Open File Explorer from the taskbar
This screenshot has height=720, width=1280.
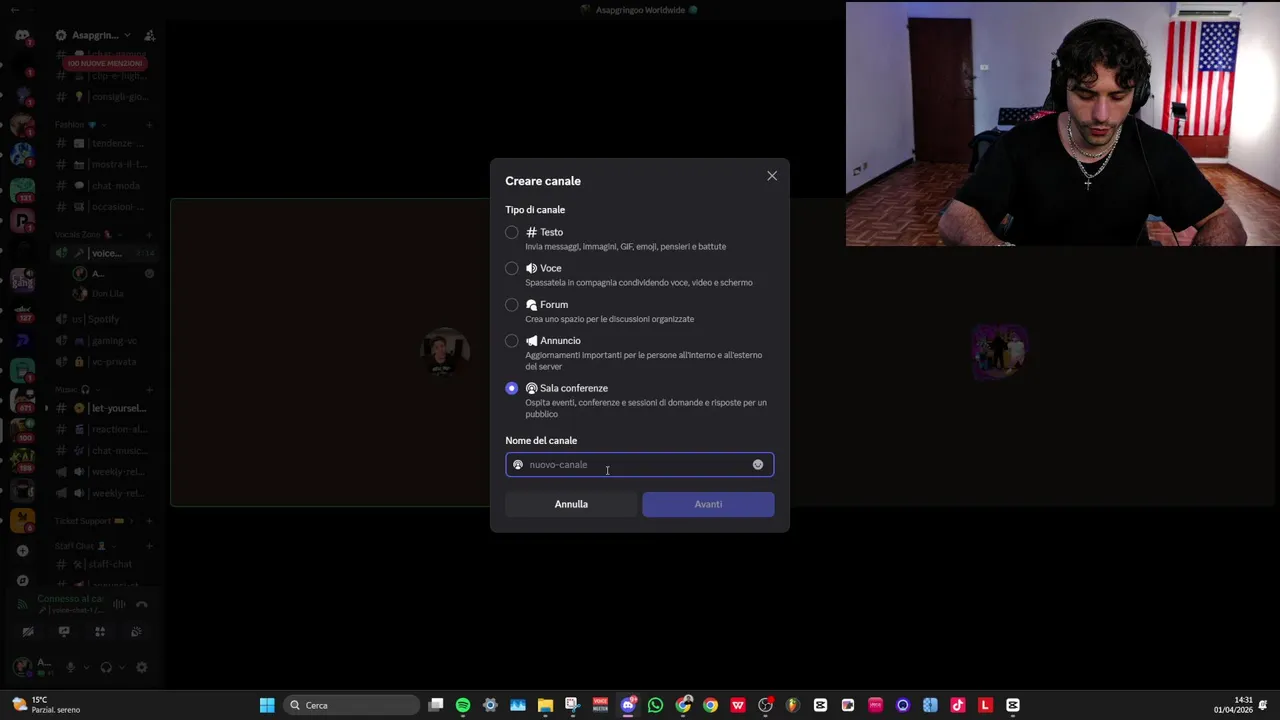tap(545, 705)
